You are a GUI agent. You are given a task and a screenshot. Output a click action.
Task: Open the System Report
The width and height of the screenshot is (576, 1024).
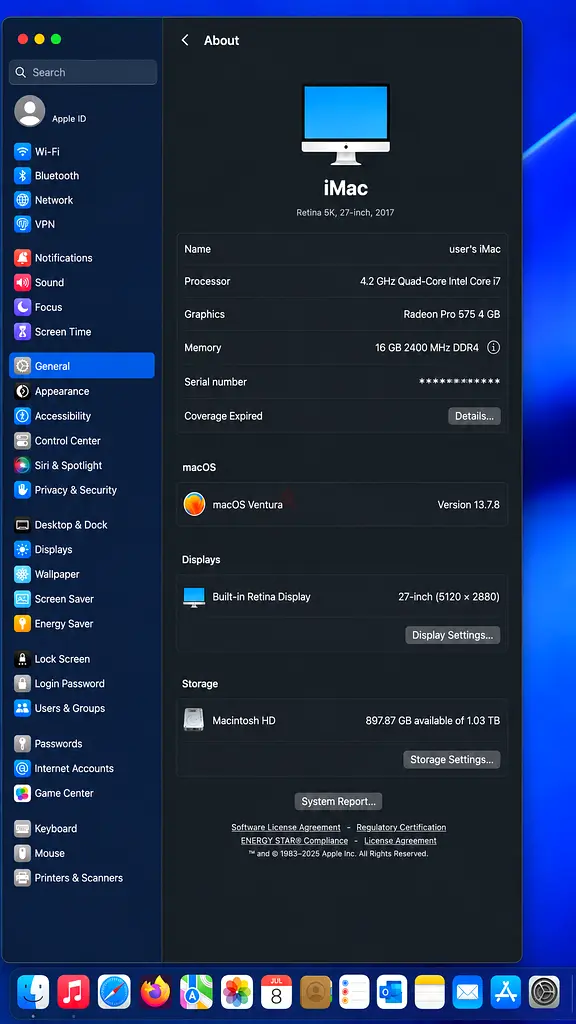[x=338, y=801]
